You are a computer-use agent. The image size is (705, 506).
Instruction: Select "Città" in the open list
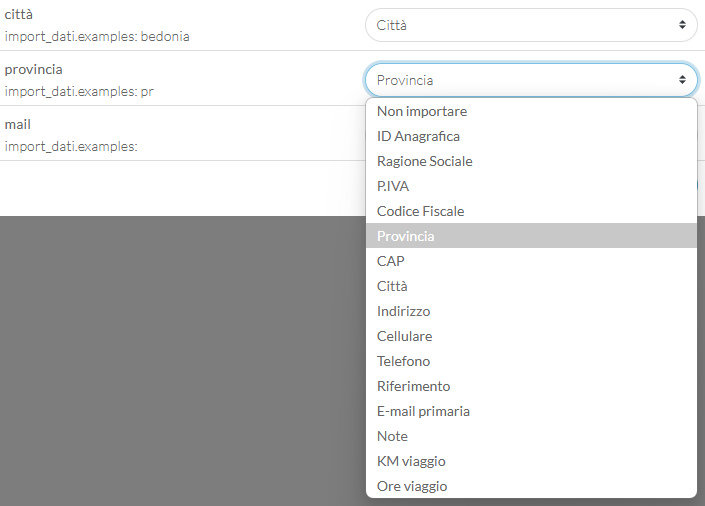(x=531, y=286)
